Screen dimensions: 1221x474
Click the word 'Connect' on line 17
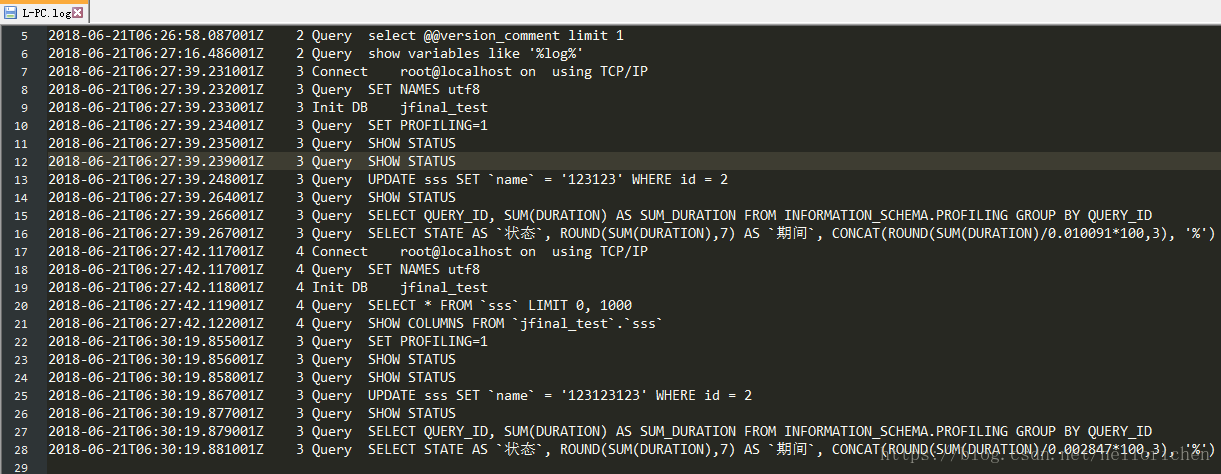[340, 251]
